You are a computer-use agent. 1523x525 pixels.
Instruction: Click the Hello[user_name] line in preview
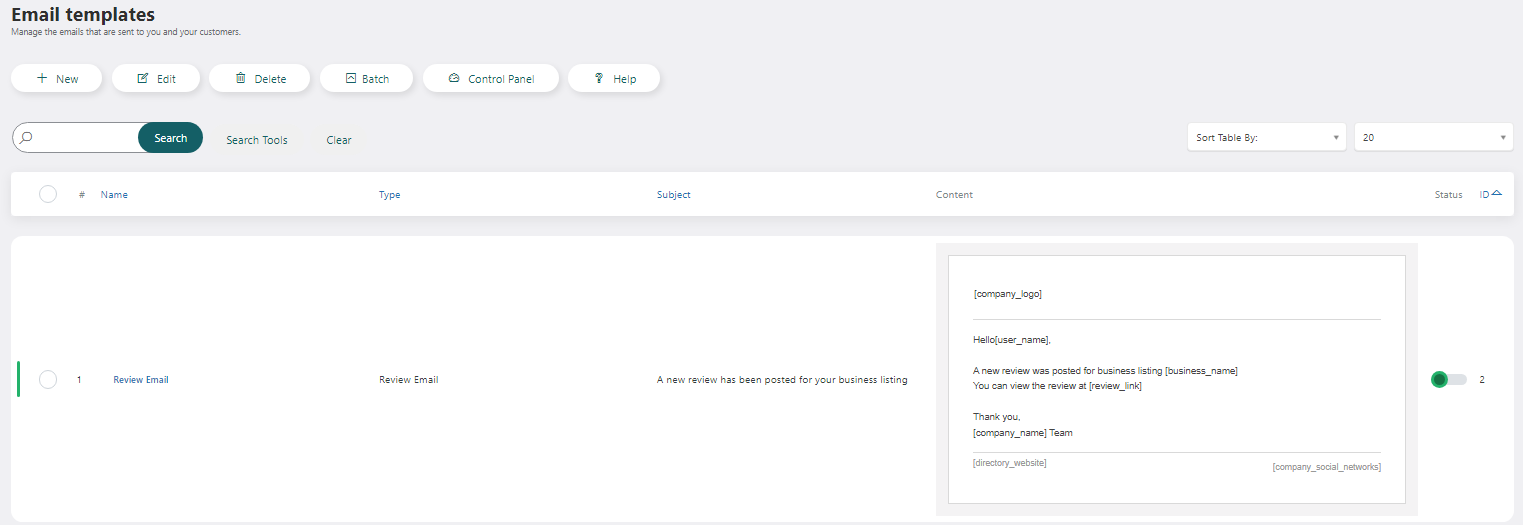(1012, 340)
